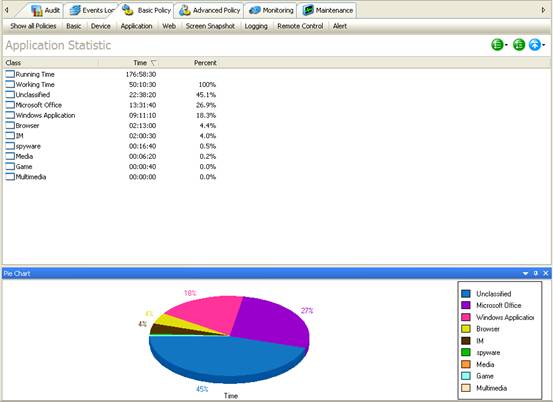This screenshot has width=553, height=402.
Task: Click the Remote Control policy button
Action: click(x=300, y=26)
